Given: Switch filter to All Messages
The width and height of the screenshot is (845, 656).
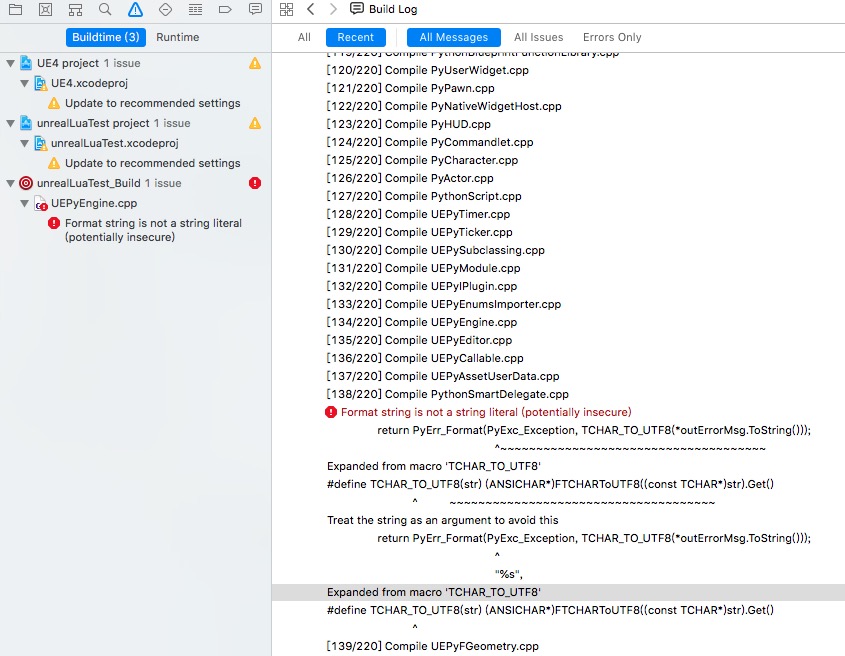Looking at the screenshot, I should coord(452,37).
